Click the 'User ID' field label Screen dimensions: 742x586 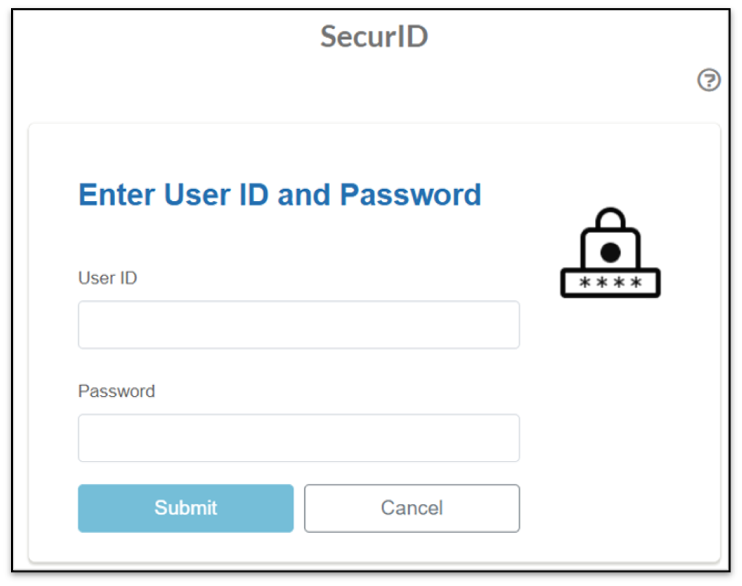click(x=107, y=278)
